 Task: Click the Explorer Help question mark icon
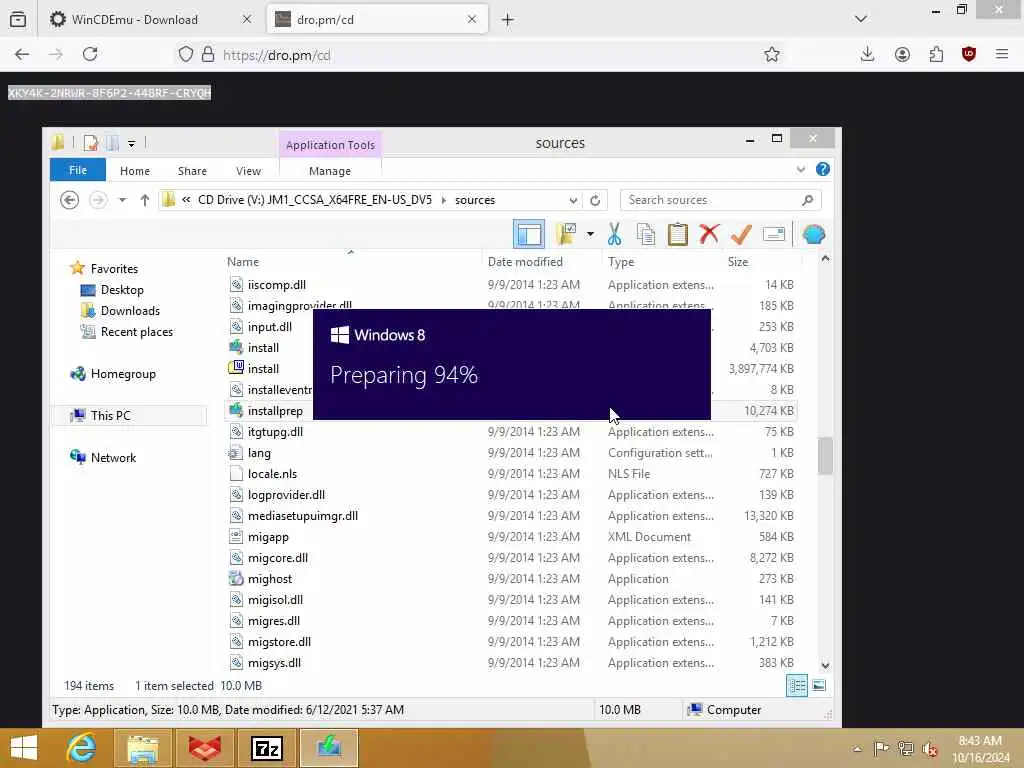tap(823, 170)
